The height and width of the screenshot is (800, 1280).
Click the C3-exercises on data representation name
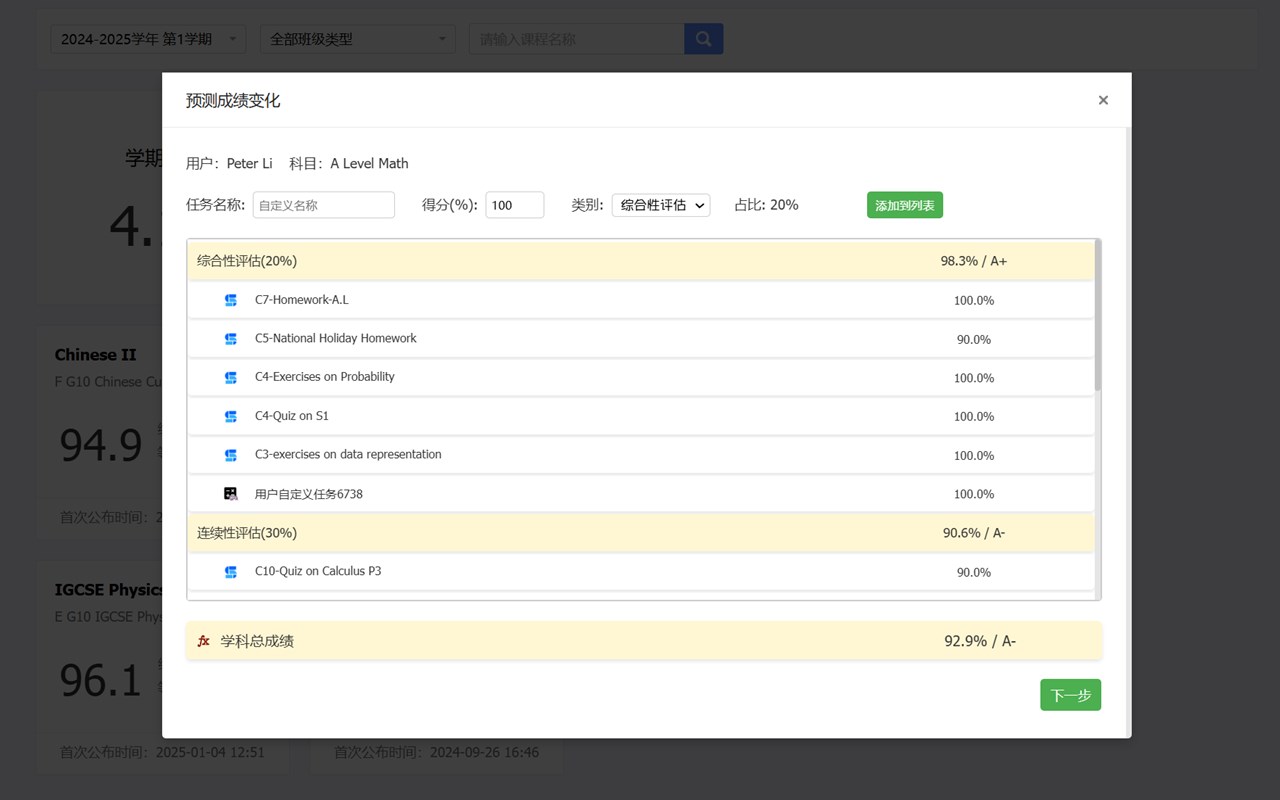coord(348,455)
